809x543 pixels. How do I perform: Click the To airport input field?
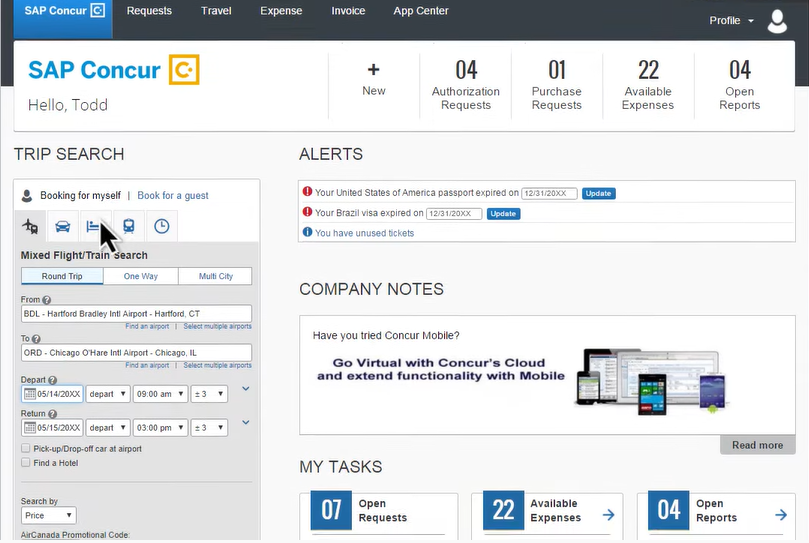(x=136, y=353)
